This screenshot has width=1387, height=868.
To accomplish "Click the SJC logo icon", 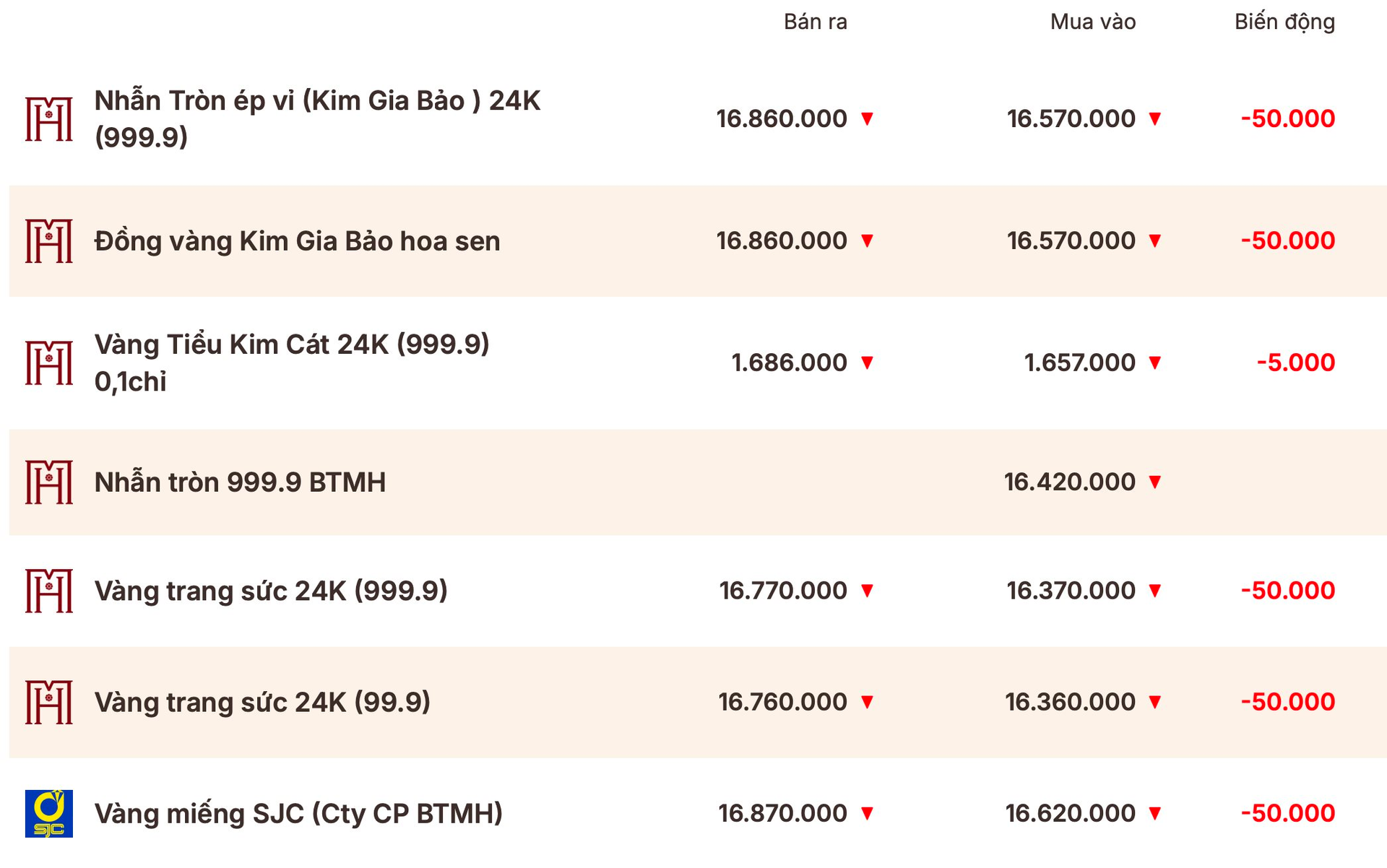I will click(49, 813).
